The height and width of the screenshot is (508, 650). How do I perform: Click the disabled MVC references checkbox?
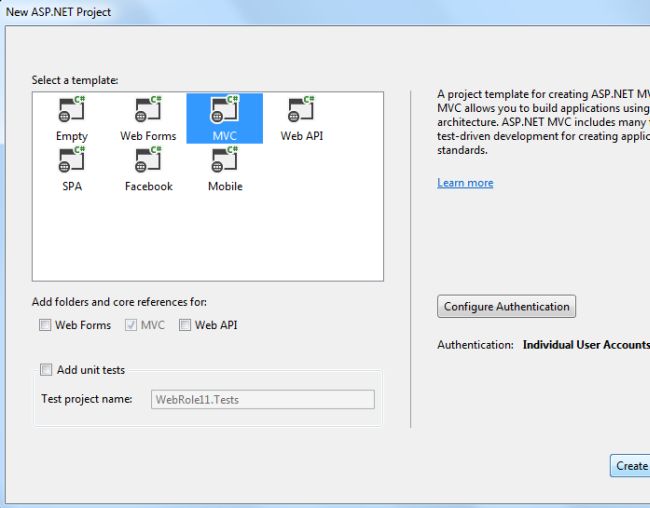tap(131, 325)
